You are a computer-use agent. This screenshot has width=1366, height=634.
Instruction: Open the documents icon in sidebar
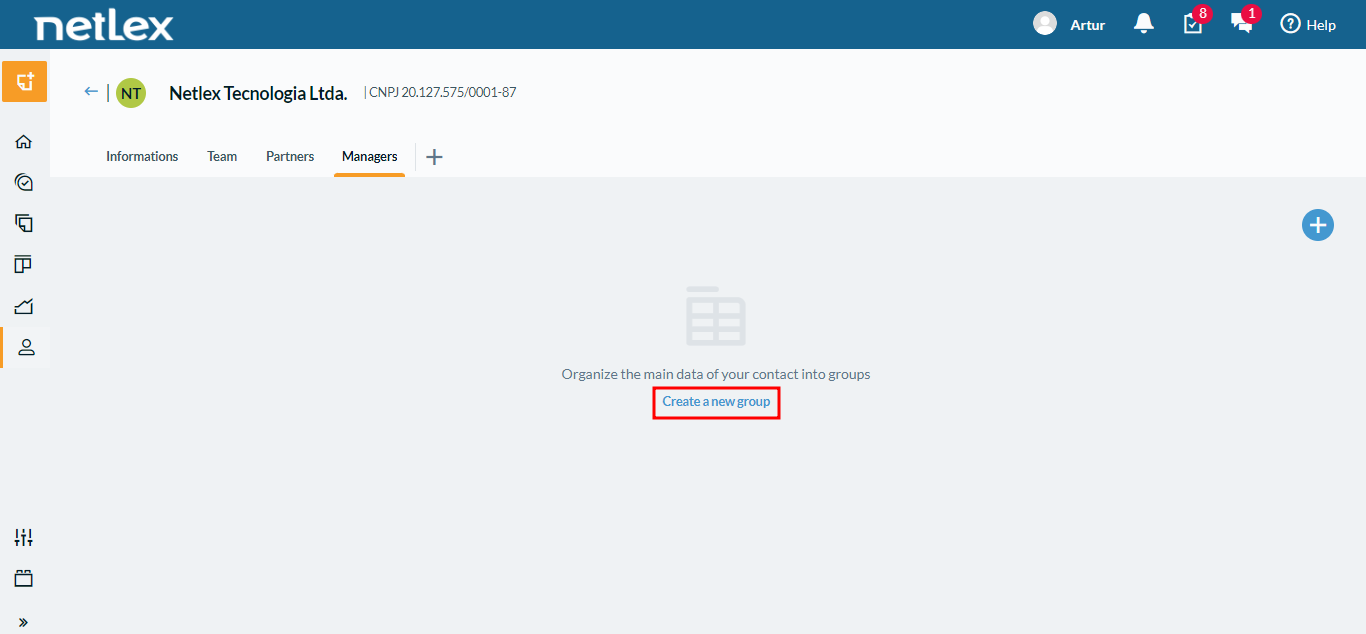tap(24, 223)
